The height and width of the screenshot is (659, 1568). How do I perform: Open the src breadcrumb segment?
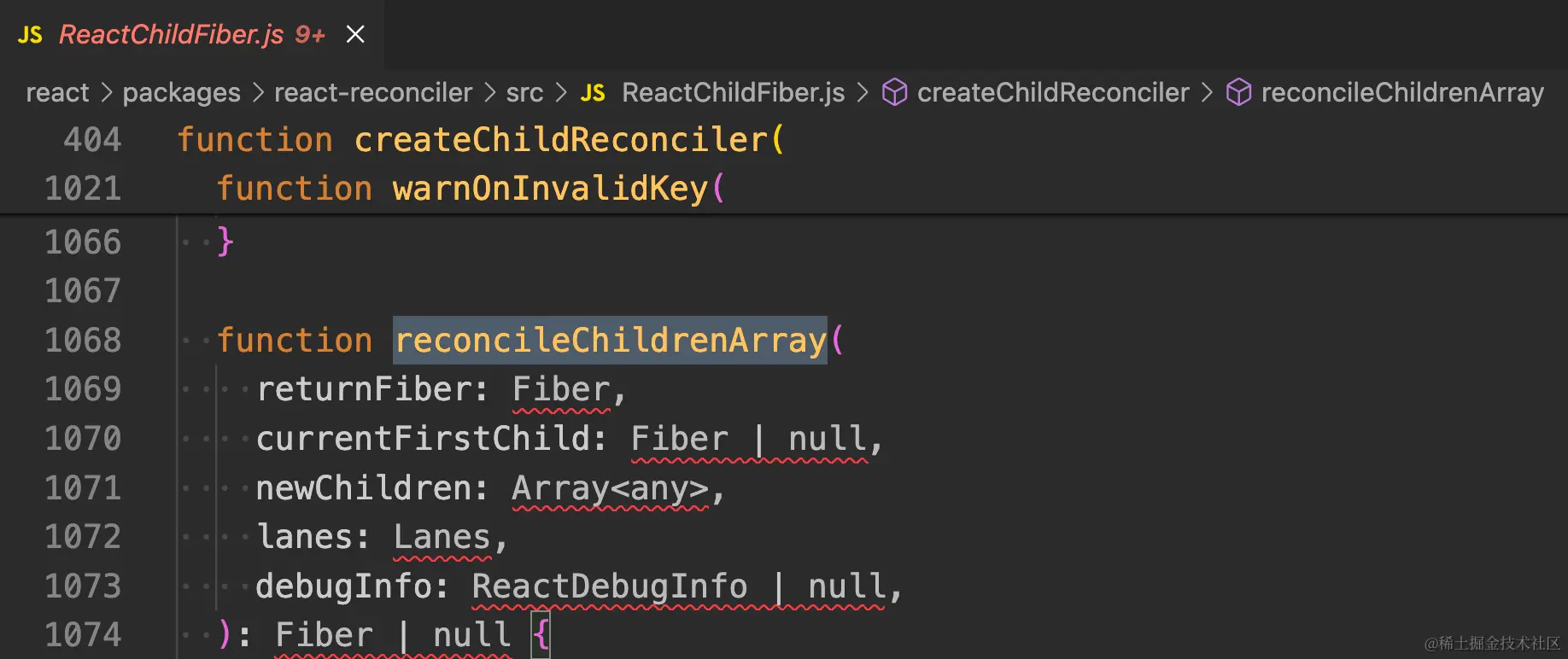coord(524,92)
